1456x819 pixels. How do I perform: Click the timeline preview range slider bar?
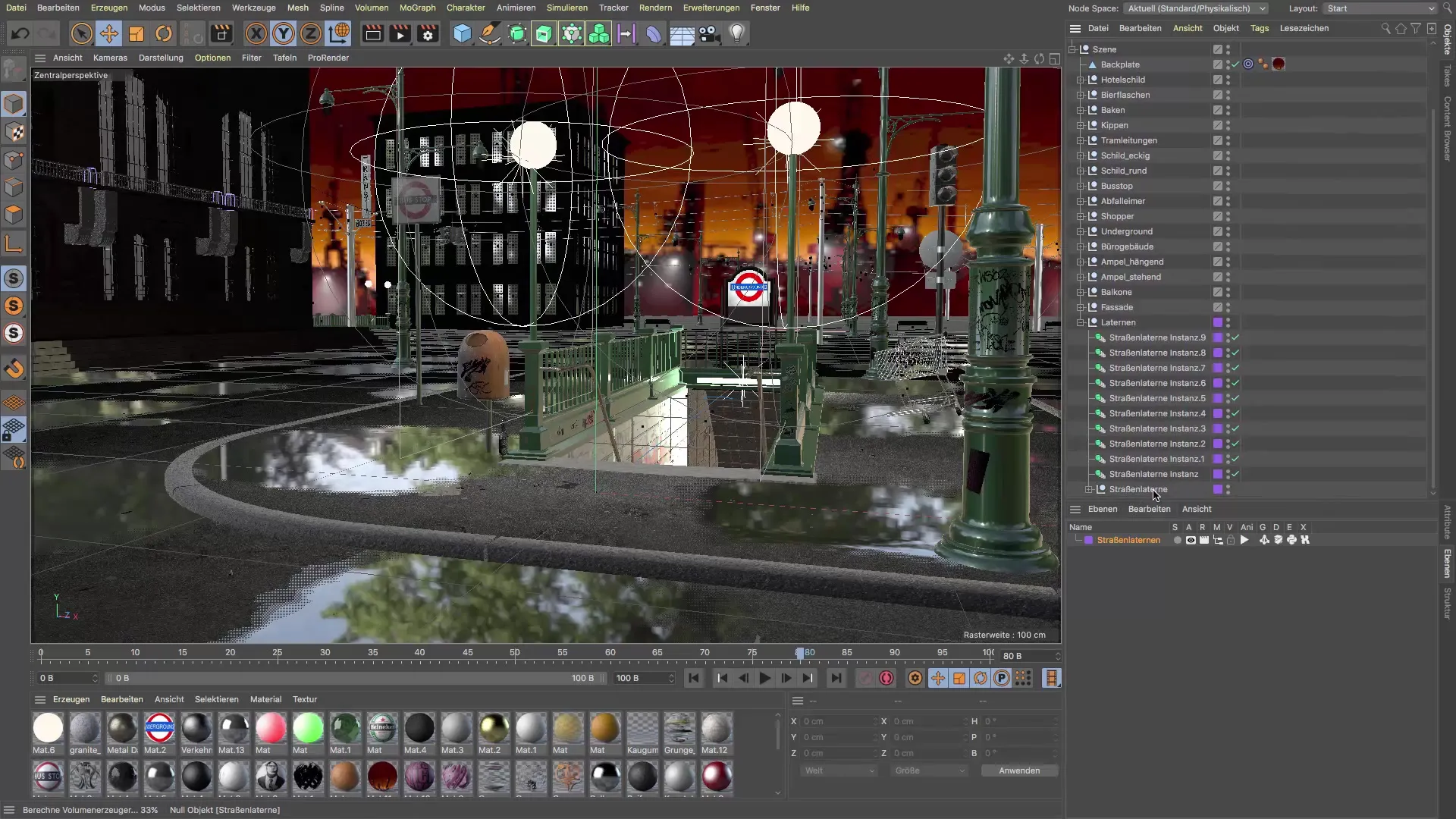pos(355,678)
